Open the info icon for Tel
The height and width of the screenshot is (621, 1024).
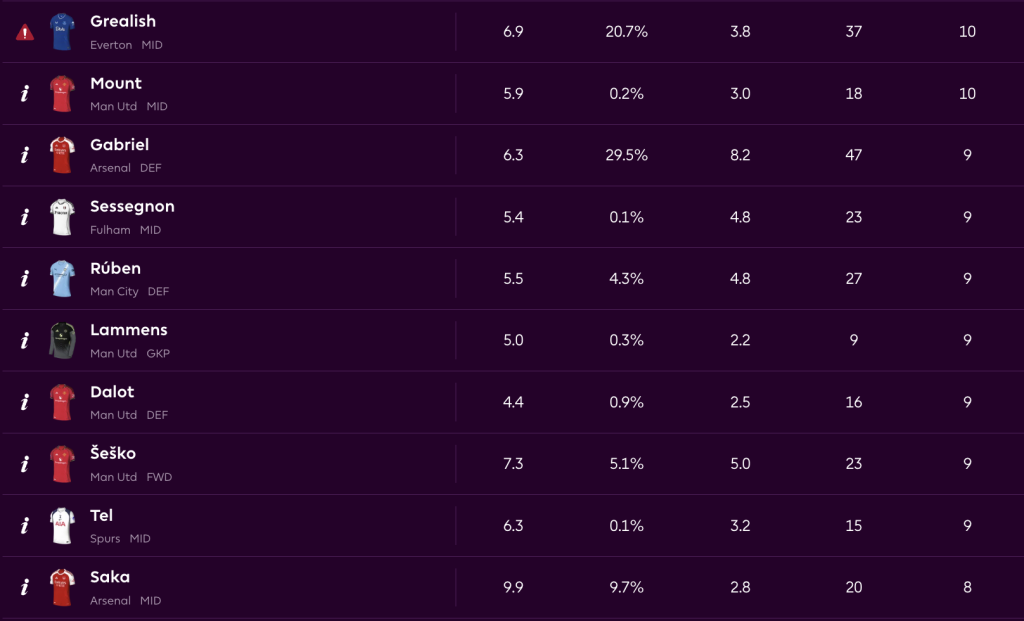point(25,526)
